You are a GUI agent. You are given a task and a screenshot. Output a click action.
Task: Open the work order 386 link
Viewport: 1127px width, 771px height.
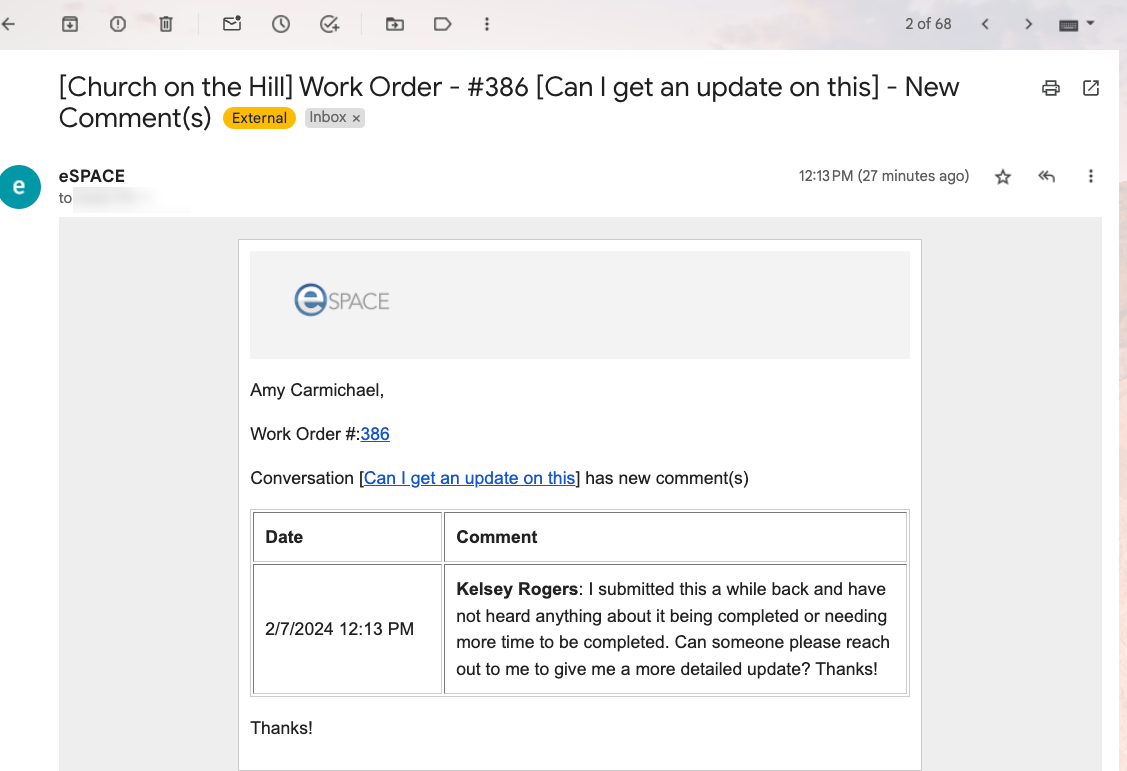(x=375, y=434)
